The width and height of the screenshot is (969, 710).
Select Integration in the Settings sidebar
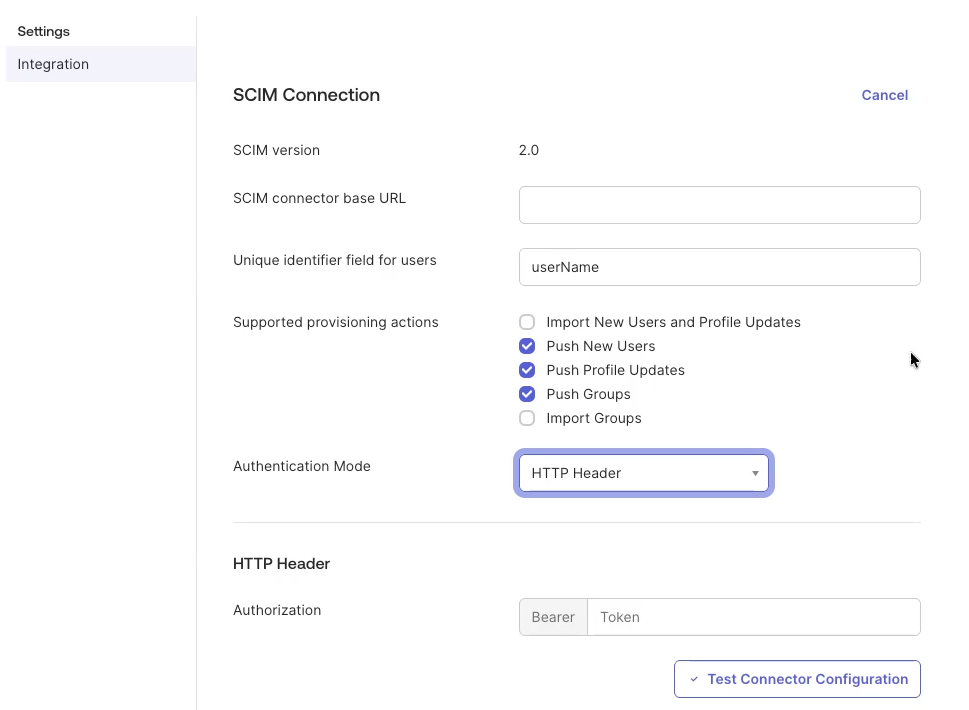coord(52,64)
